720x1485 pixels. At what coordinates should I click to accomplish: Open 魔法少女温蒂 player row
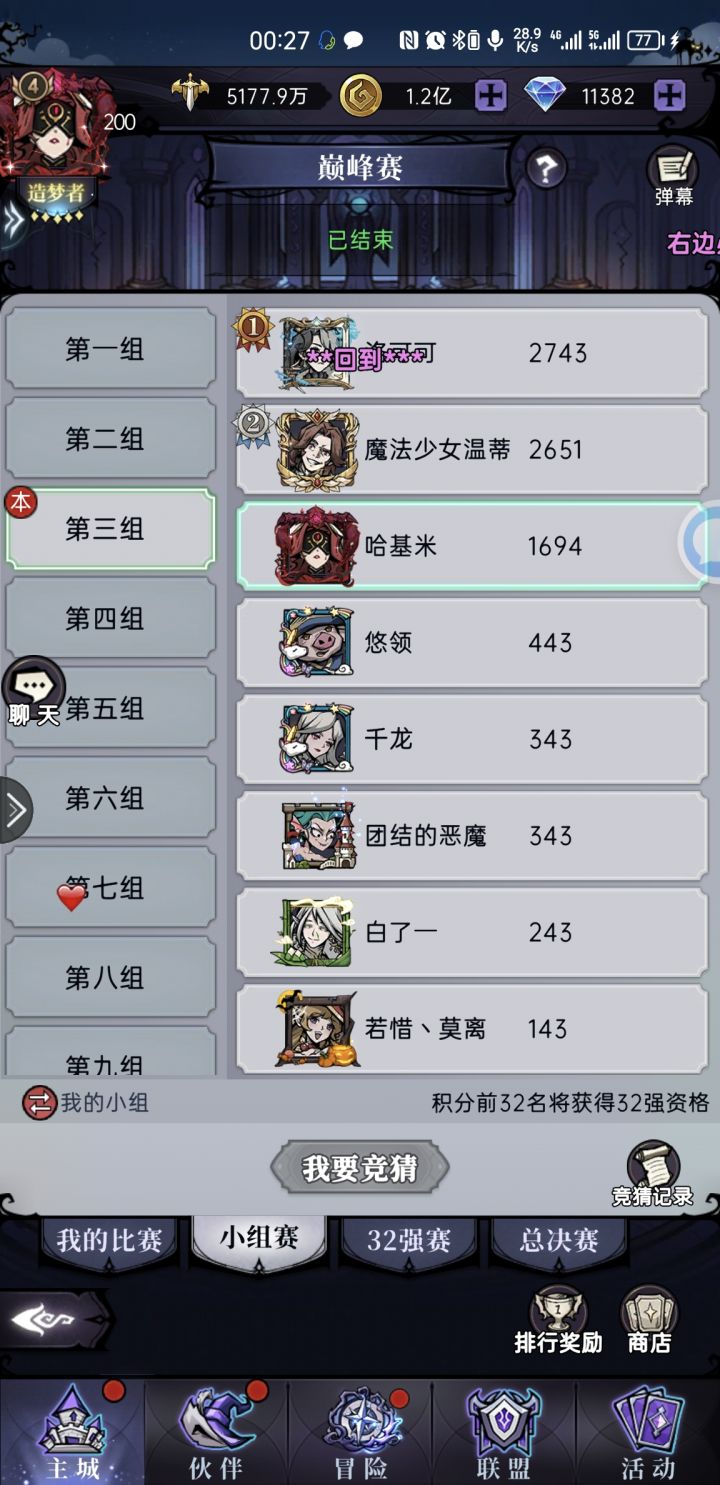click(x=472, y=449)
